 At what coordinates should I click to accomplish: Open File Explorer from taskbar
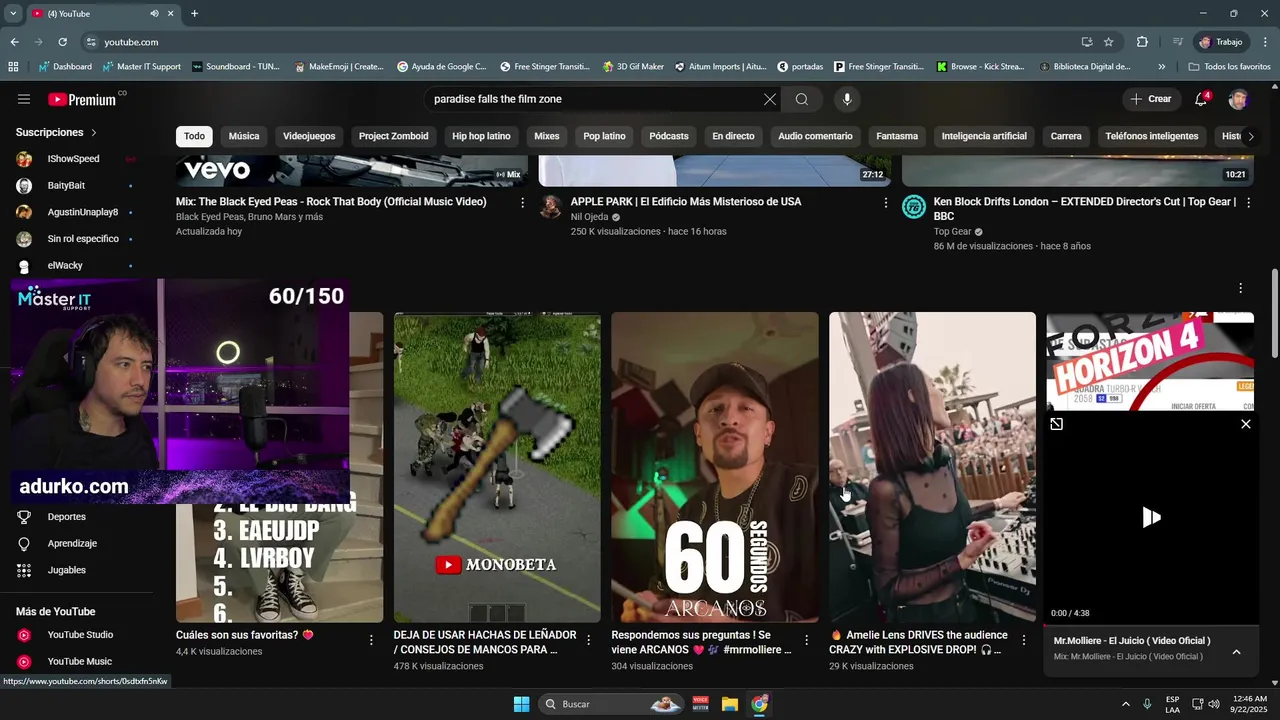click(730, 704)
